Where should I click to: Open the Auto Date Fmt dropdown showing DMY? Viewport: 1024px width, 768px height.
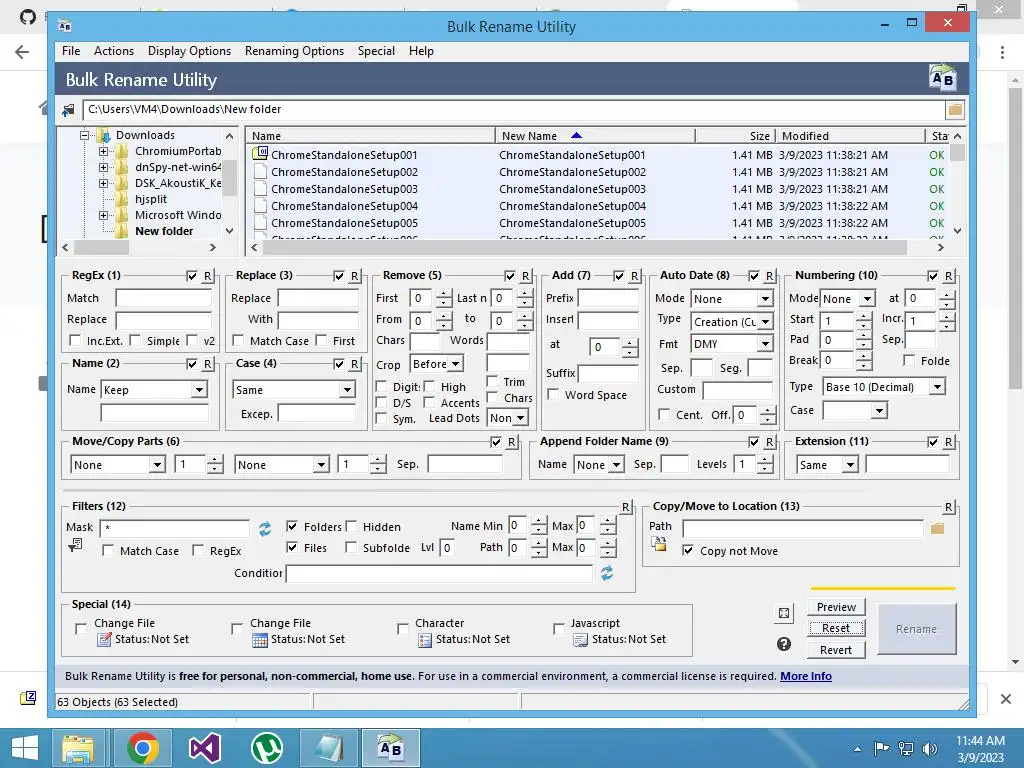tap(765, 344)
